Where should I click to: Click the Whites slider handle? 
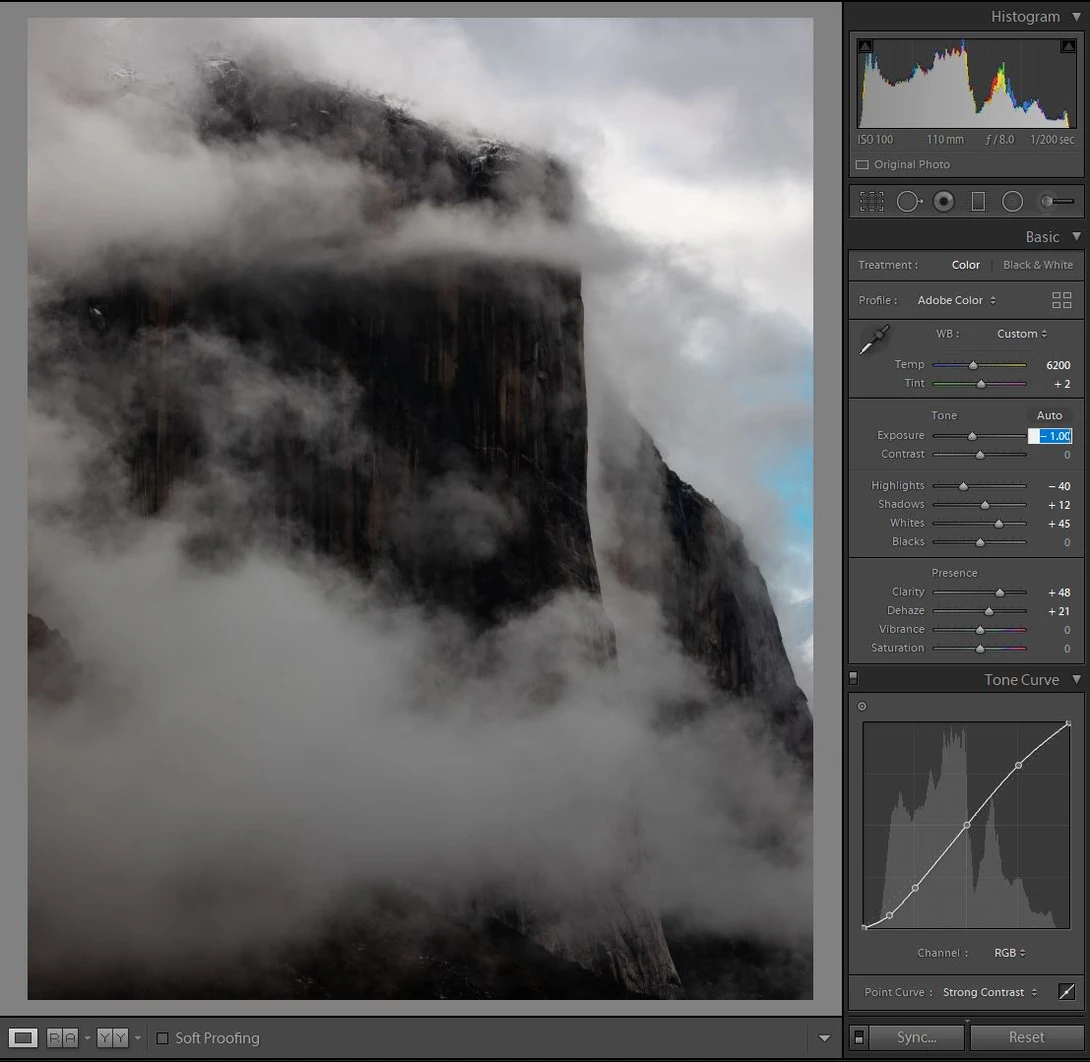[998, 523]
